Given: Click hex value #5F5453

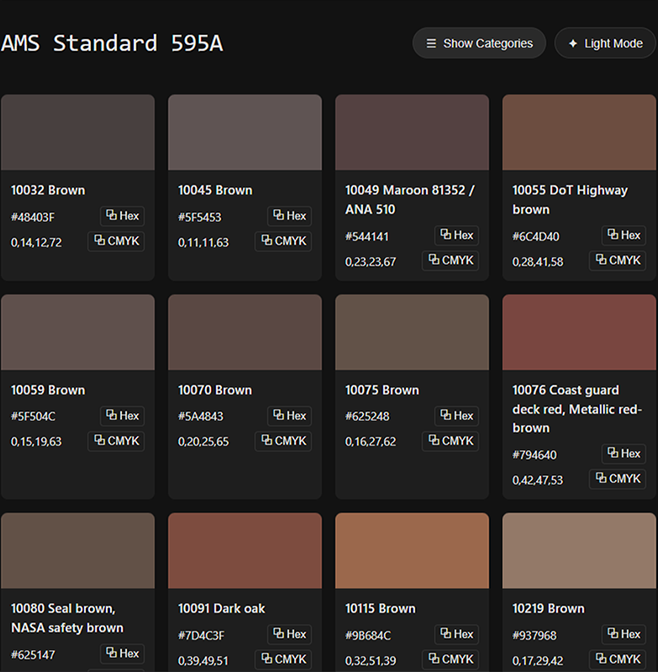Looking at the screenshot, I should (x=200, y=217).
